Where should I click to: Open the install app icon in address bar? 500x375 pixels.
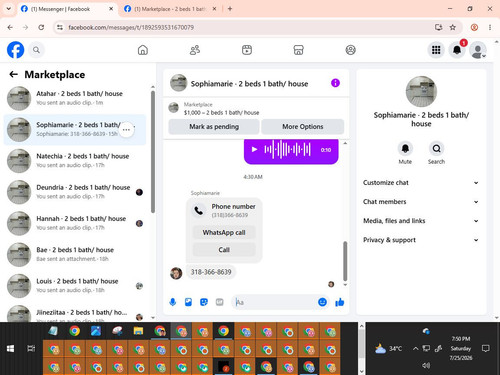click(x=438, y=27)
